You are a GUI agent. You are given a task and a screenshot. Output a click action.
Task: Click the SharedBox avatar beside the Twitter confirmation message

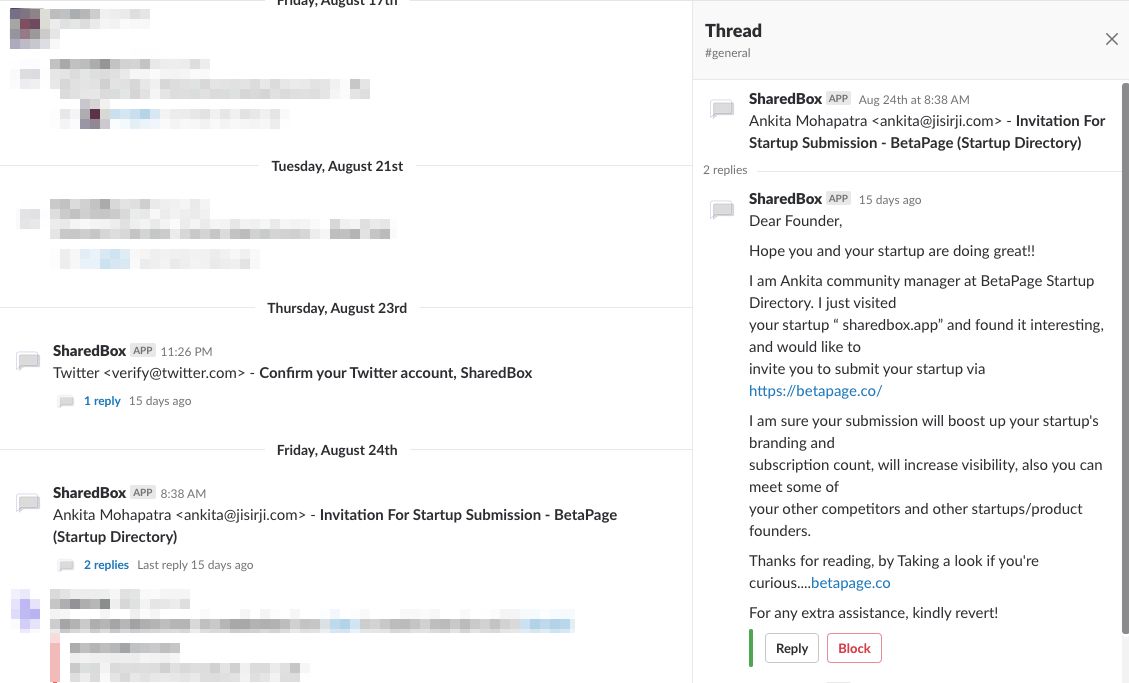click(28, 362)
